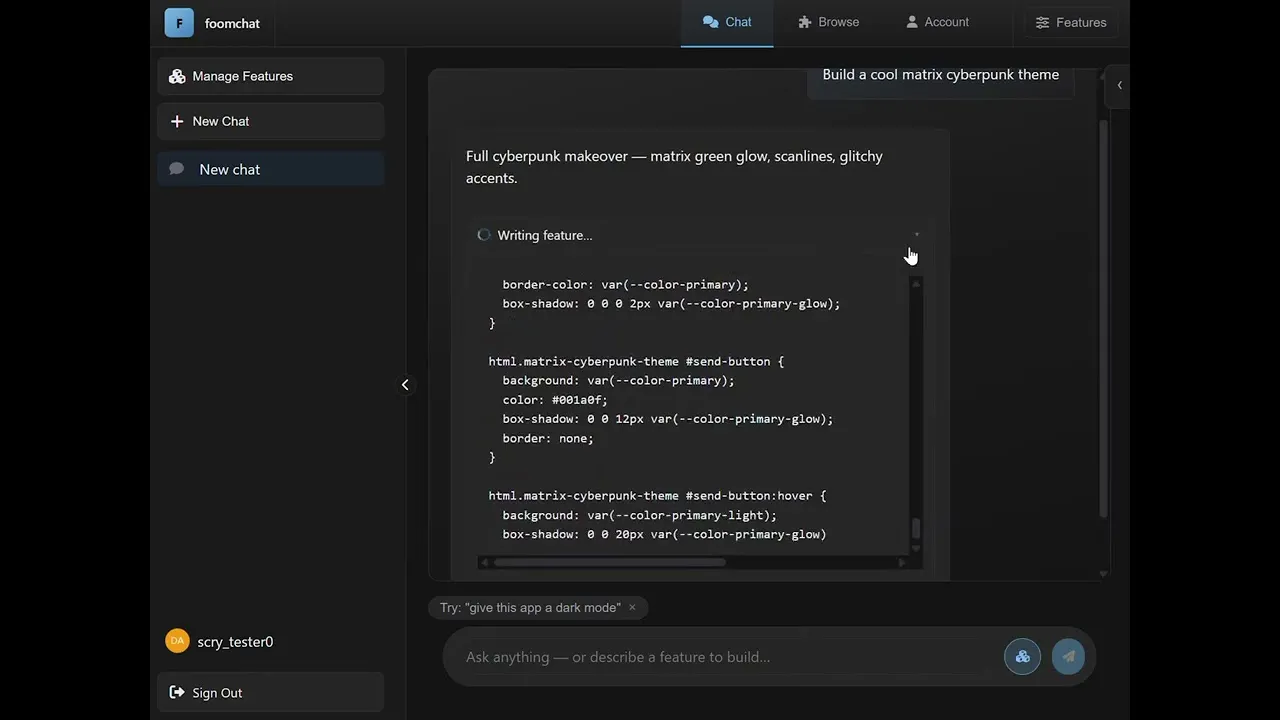The height and width of the screenshot is (720, 1280).
Task: Click scroll-down arrow of code block
Action: click(915, 547)
